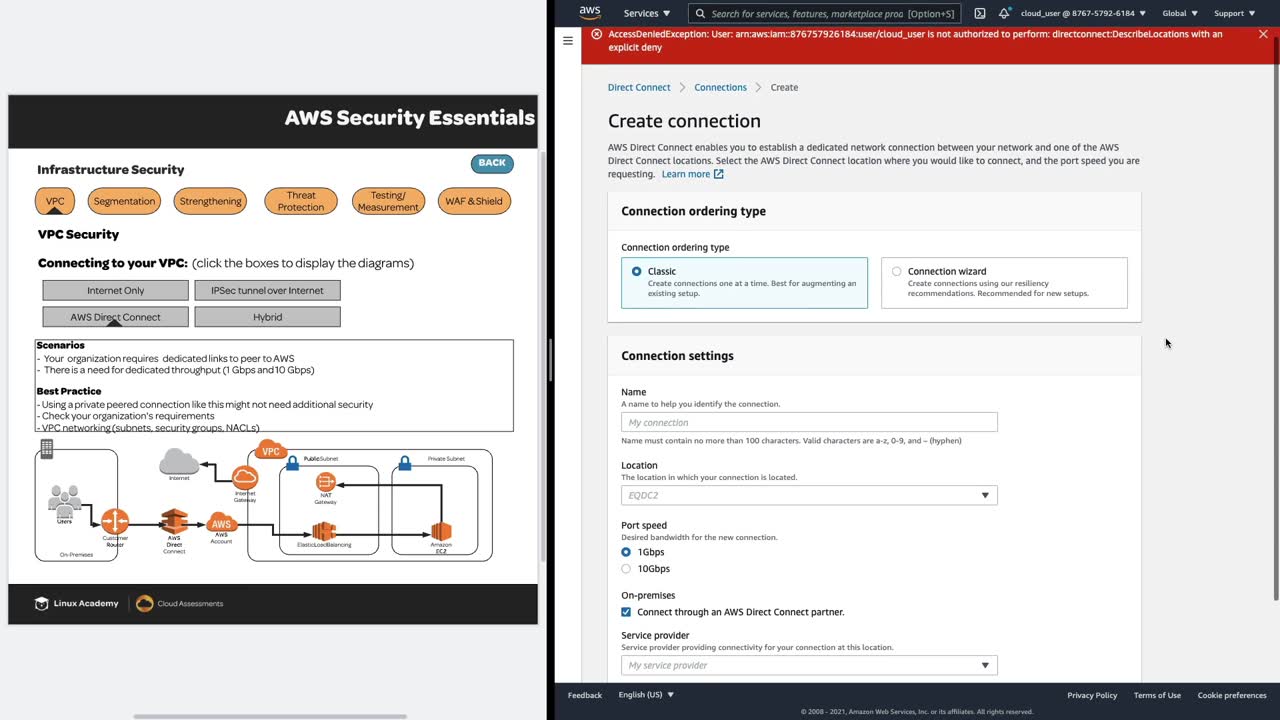Image resolution: width=1280 pixels, height=720 pixels.
Task: Open the Service provider dropdown
Action: pyautogui.click(x=809, y=665)
